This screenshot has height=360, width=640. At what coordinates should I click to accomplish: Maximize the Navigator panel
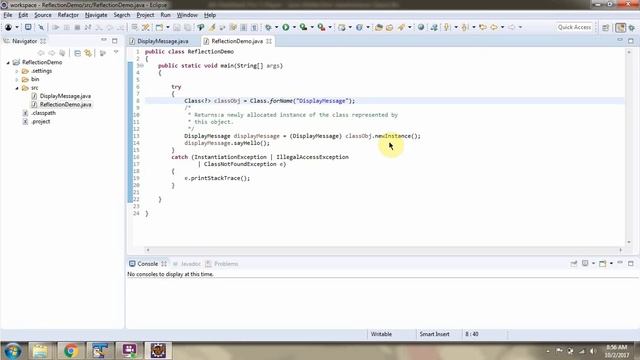point(115,41)
